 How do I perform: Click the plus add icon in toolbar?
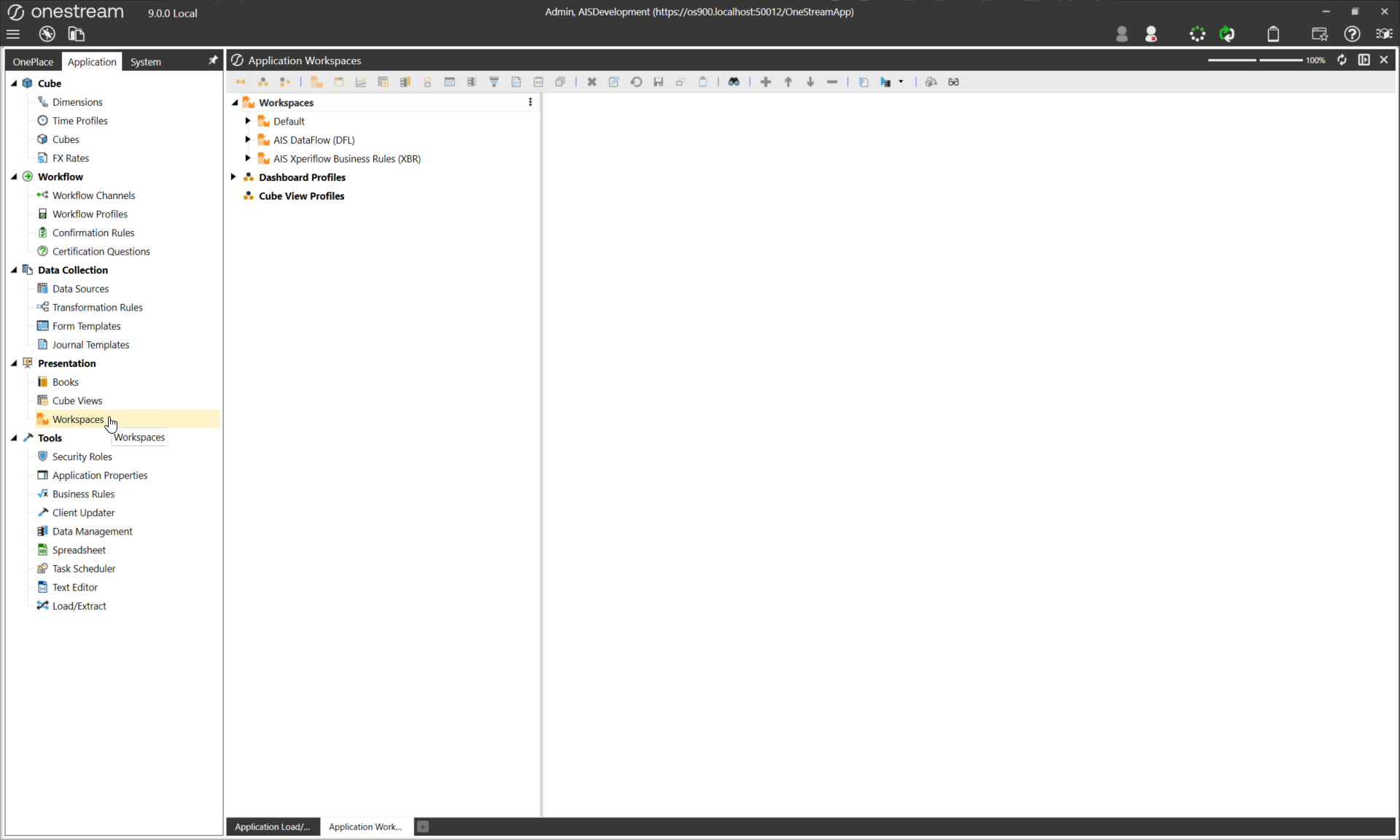(766, 82)
